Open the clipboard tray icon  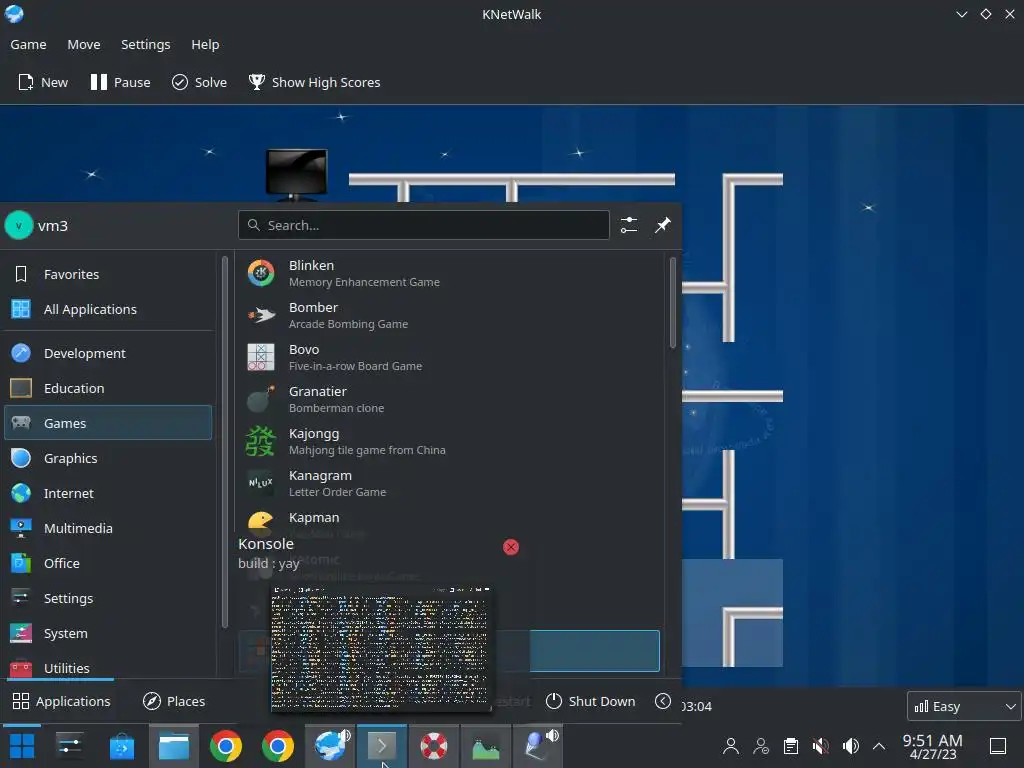(791, 746)
